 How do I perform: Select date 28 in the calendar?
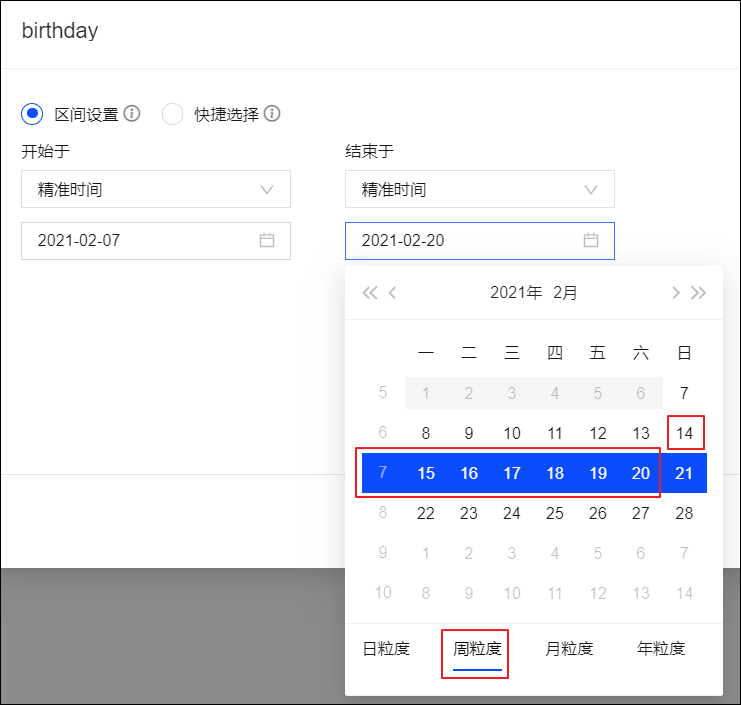click(x=684, y=513)
